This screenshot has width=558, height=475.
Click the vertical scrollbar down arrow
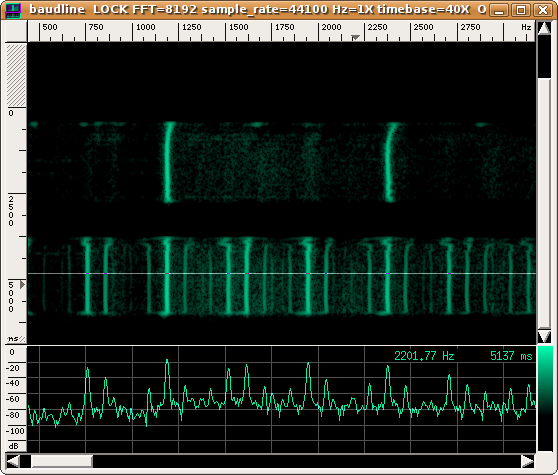[544, 336]
